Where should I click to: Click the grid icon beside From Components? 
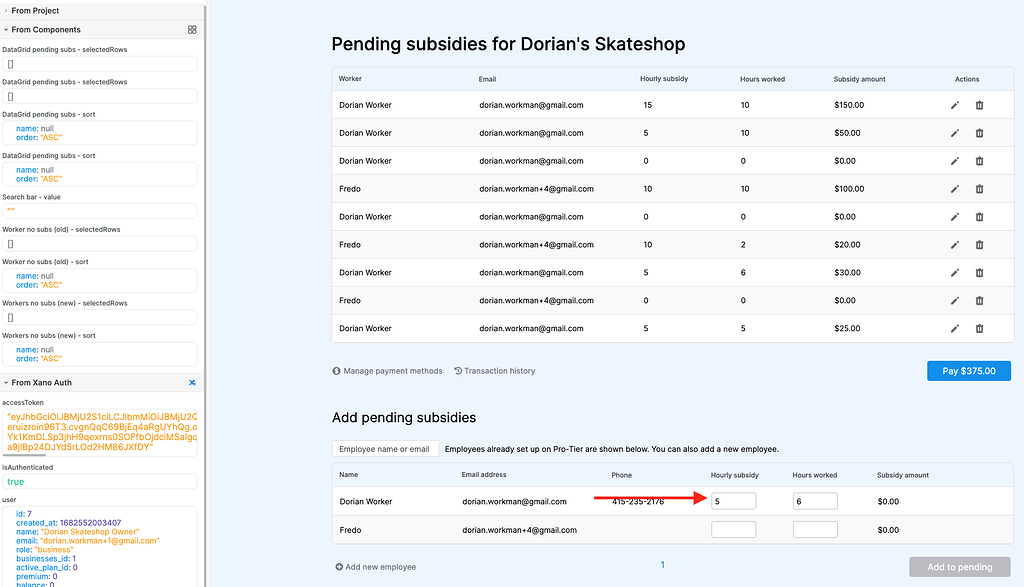[191, 30]
